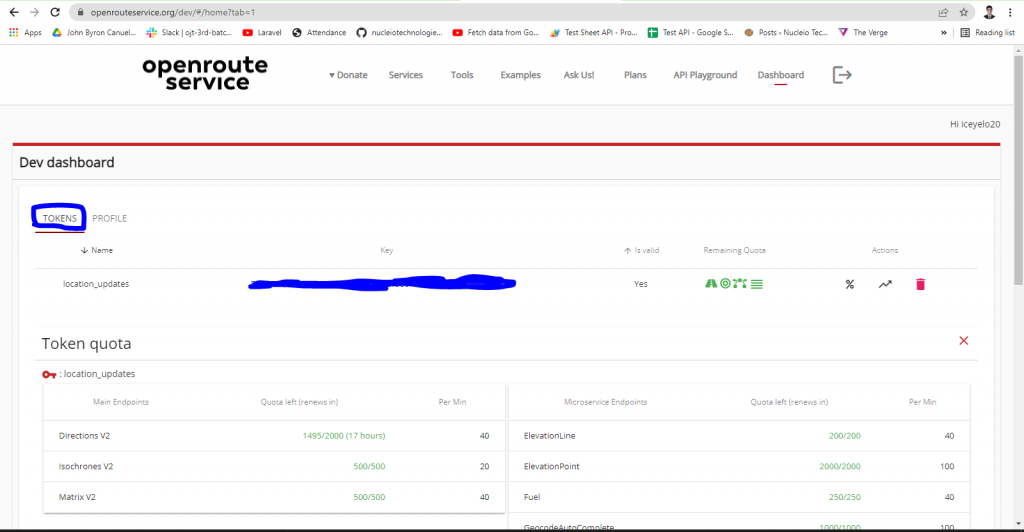This screenshot has height=532, width=1024.
Task: Click the red key icon beside location_updates
Action: 49,374
